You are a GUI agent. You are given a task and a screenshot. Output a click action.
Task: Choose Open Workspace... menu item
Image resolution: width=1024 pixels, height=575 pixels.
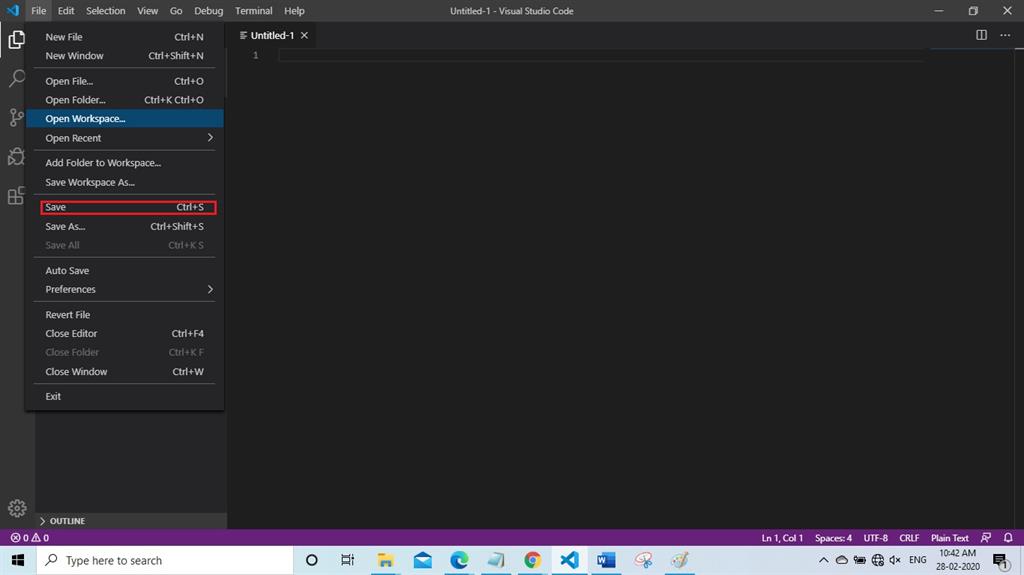point(125,118)
